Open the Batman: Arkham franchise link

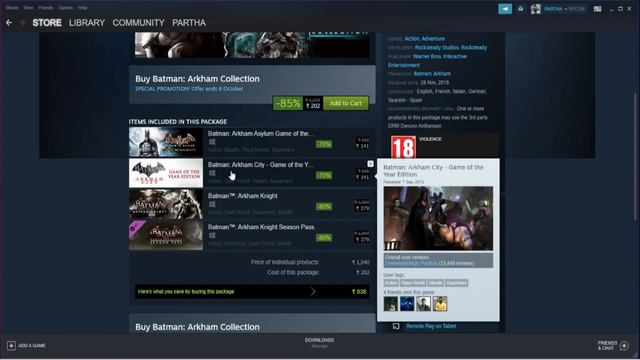pos(432,74)
